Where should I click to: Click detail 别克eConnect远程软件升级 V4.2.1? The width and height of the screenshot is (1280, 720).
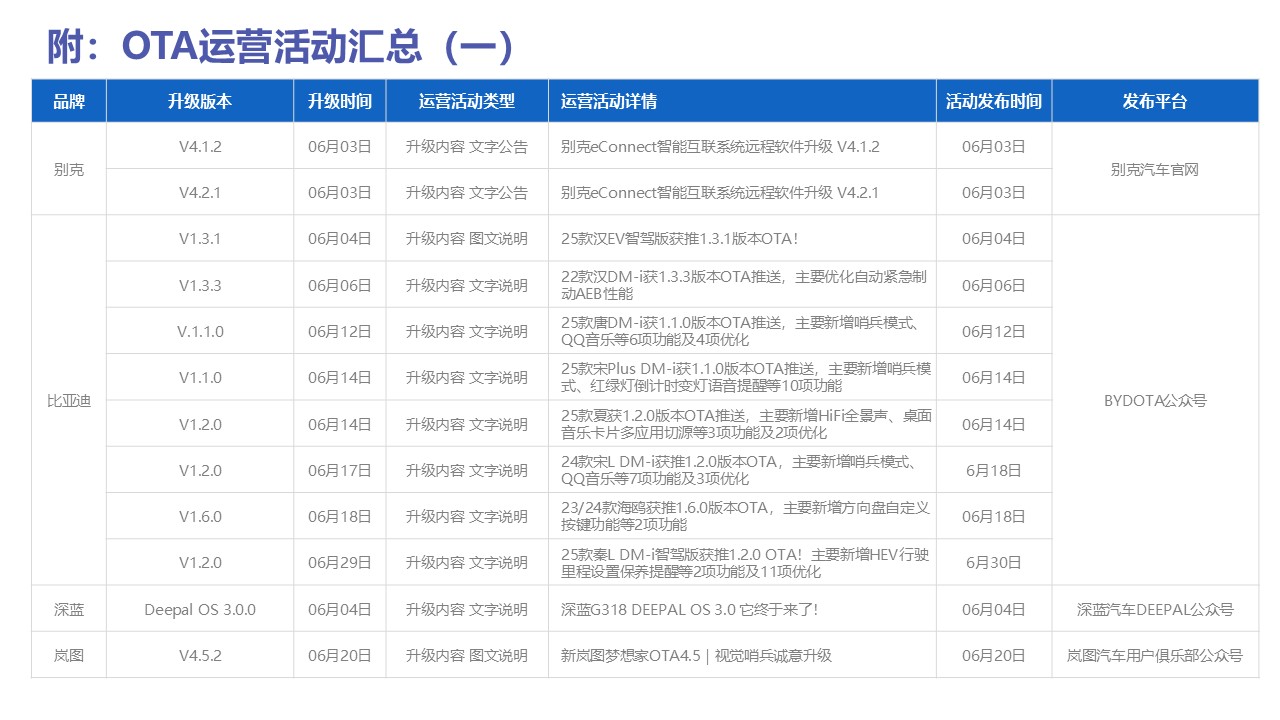(x=743, y=192)
